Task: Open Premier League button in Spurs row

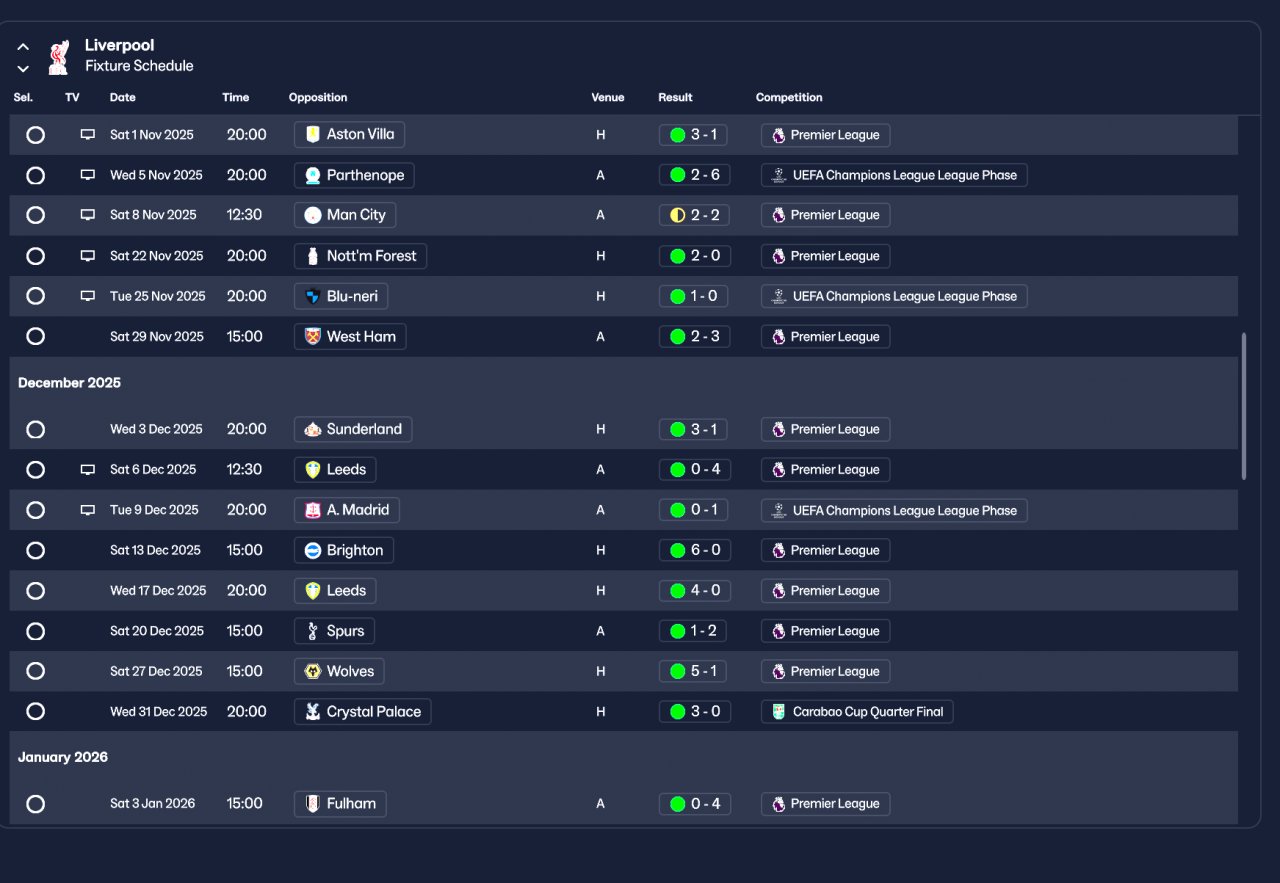Action: coord(825,631)
